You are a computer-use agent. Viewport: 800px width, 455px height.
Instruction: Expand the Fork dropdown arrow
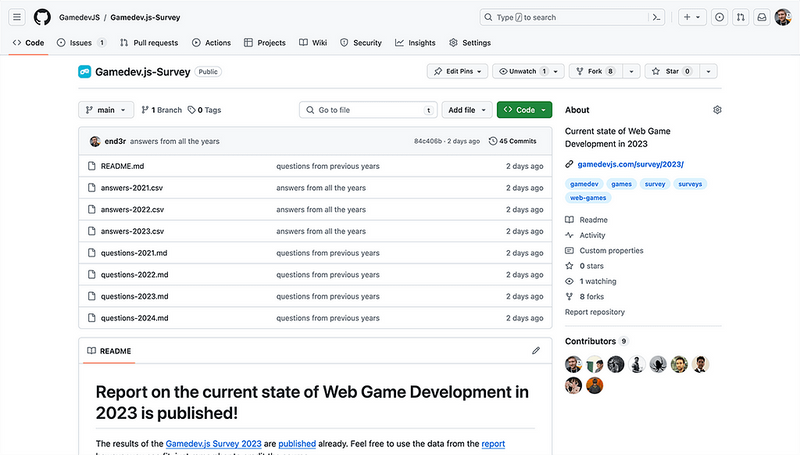tap(631, 71)
